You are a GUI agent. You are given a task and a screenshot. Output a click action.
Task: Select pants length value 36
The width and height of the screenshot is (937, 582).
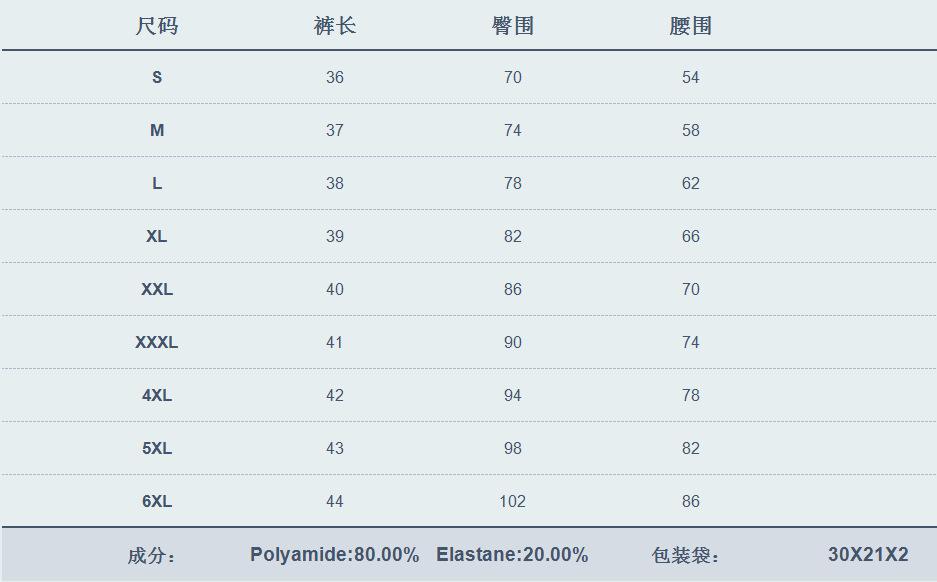coord(335,77)
